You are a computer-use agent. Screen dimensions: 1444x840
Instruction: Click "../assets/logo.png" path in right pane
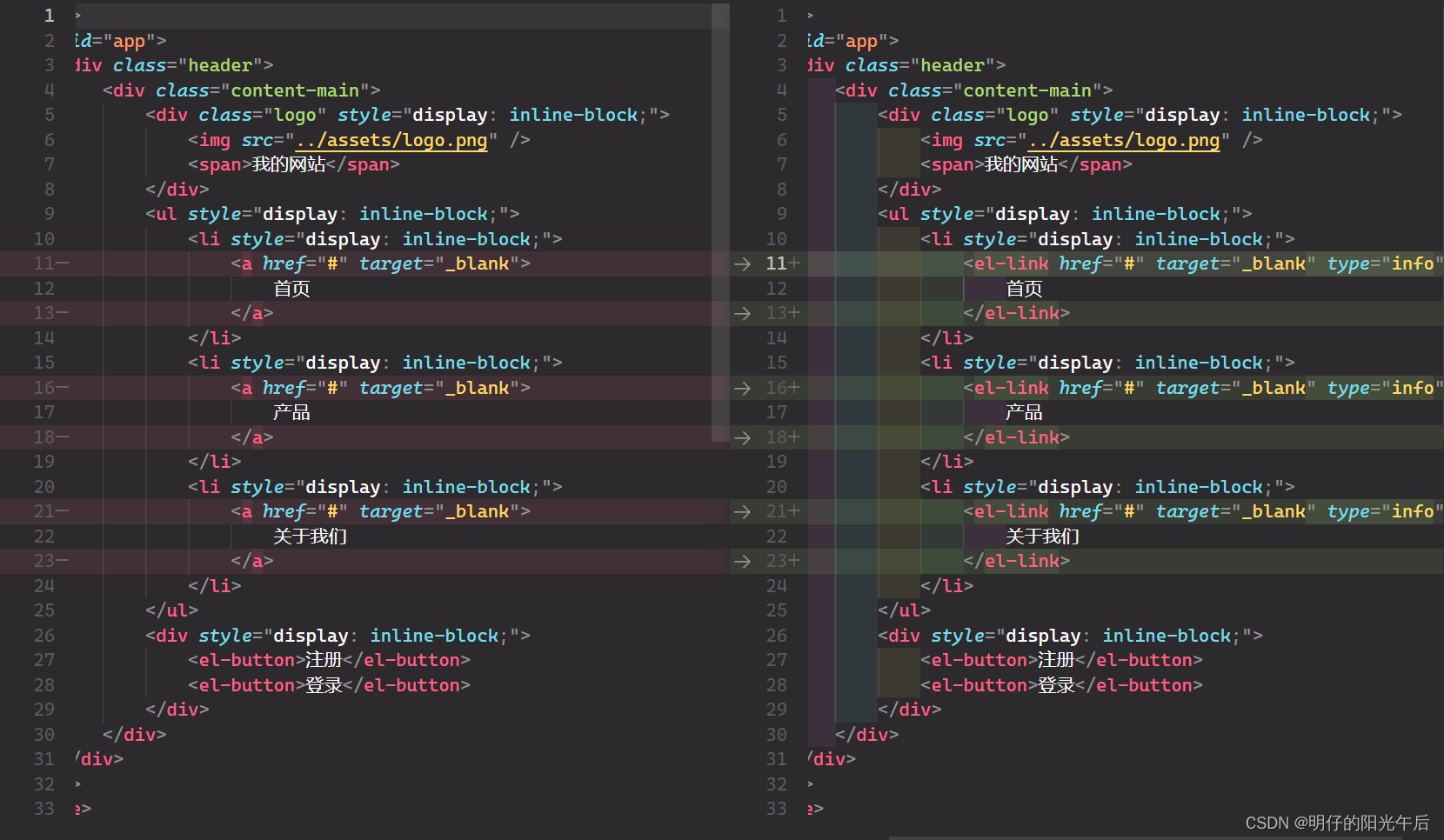tap(1124, 140)
